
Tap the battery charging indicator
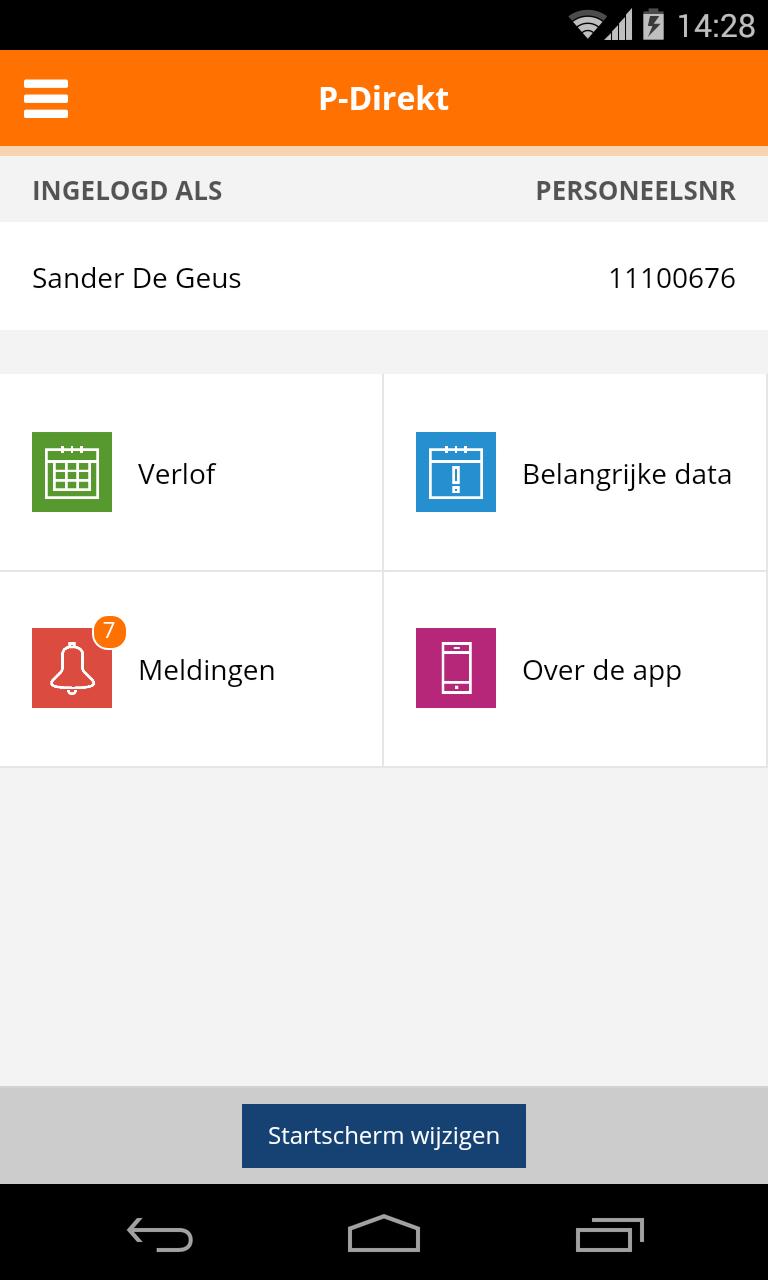point(653,25)
